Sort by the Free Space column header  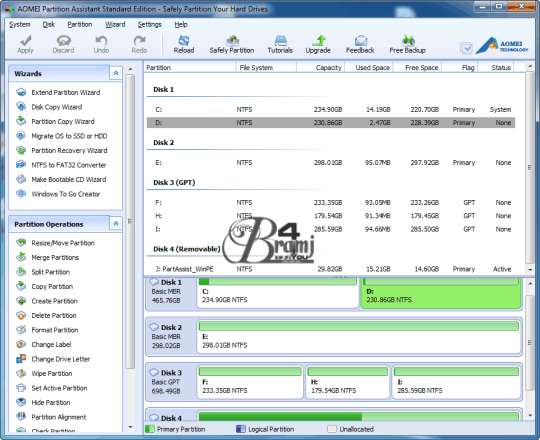[x=417, y=67]
